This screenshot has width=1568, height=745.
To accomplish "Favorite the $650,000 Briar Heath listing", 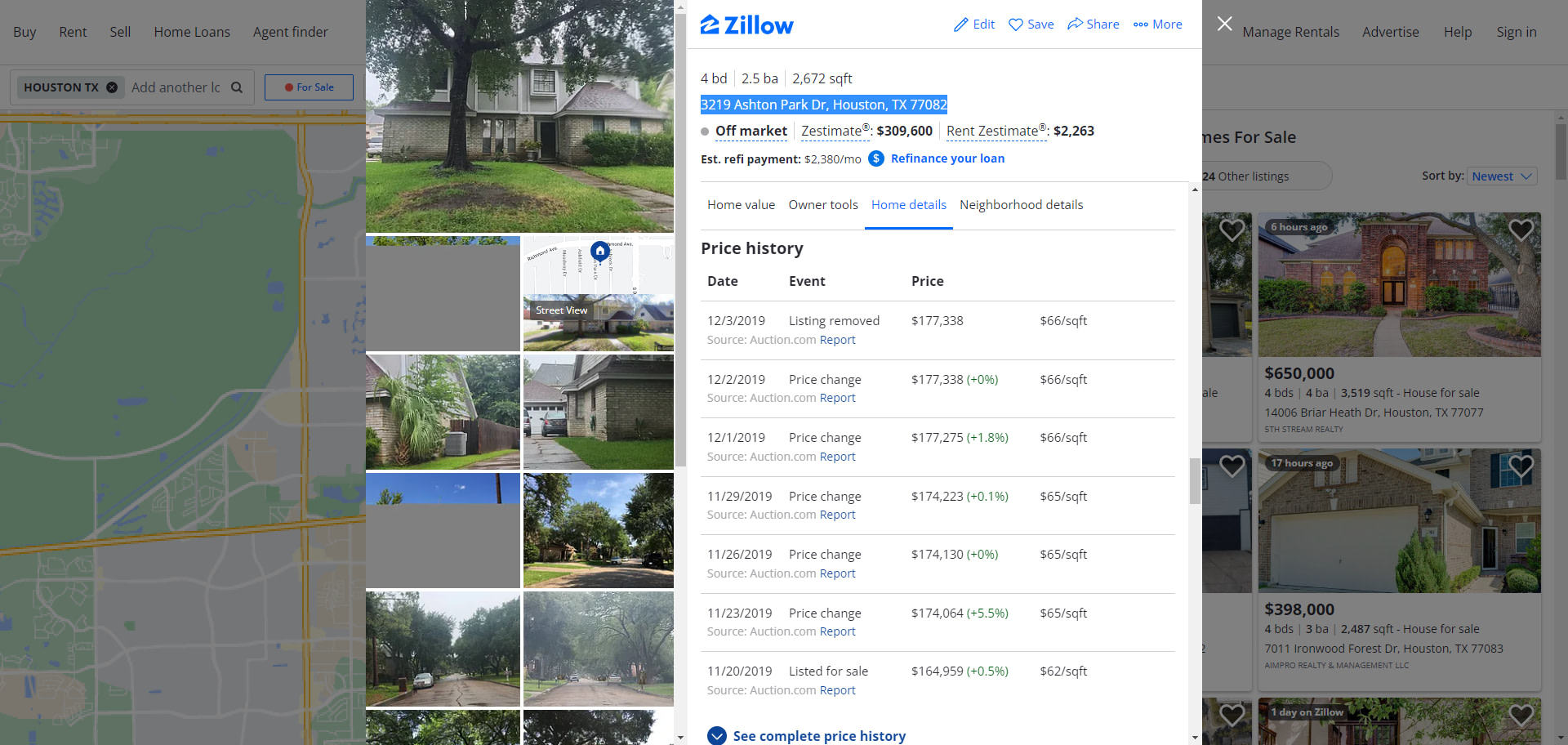I will pyautogui.click(x=1521, y=230).
